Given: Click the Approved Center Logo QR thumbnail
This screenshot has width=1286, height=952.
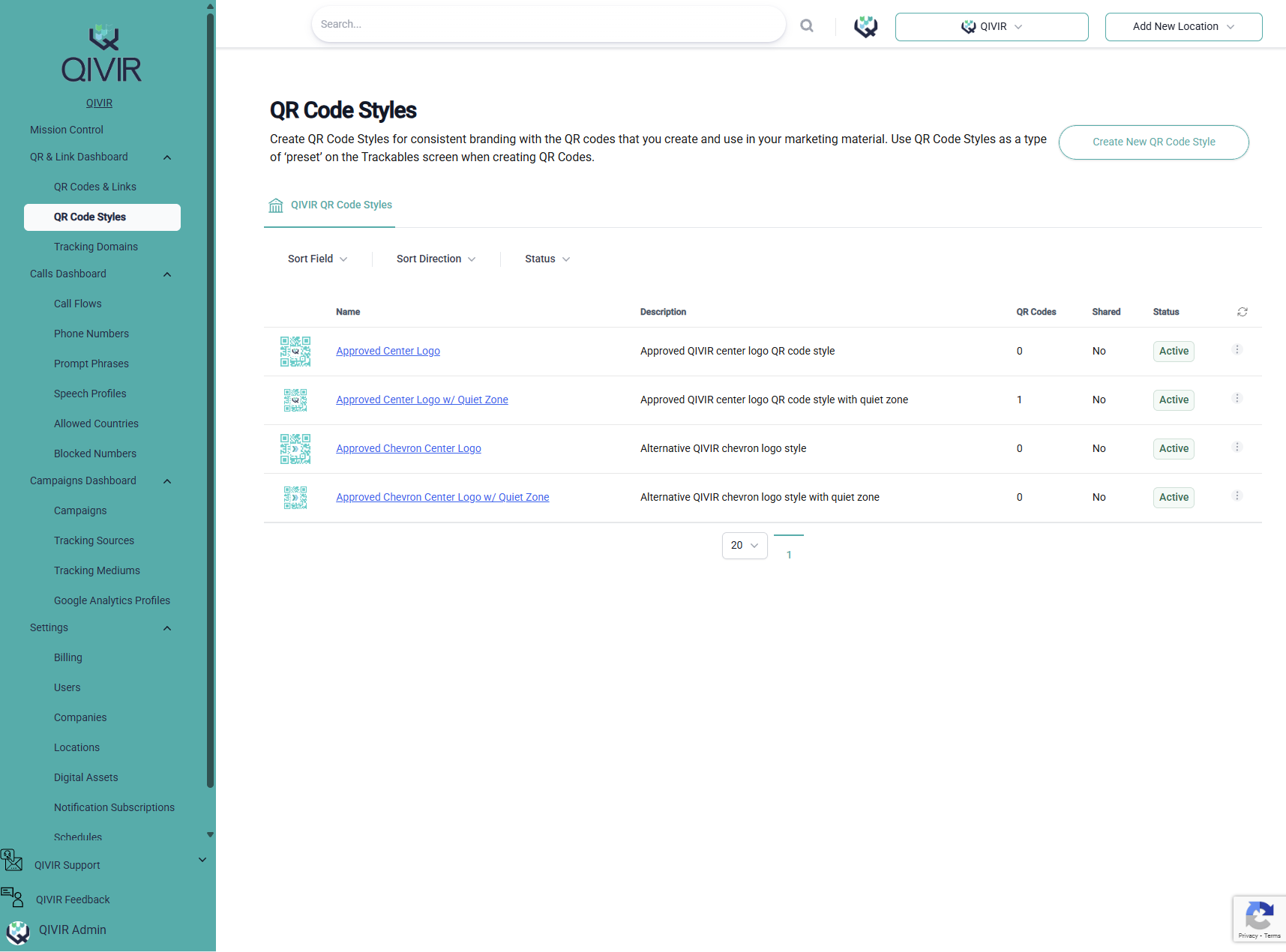Looking at the screenshot, I should [x=295, y=352].
